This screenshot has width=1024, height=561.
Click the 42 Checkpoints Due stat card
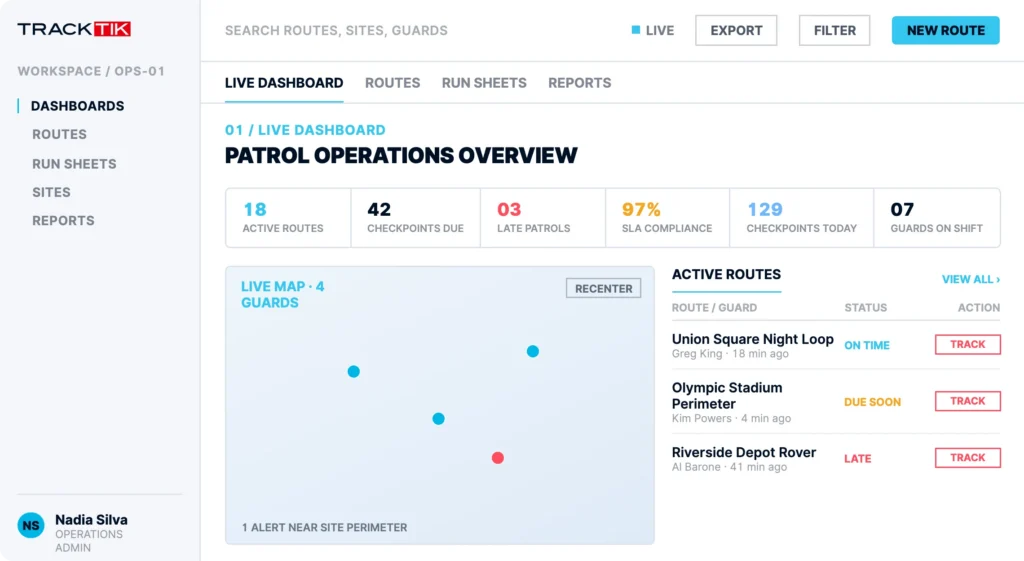point(415,217)
